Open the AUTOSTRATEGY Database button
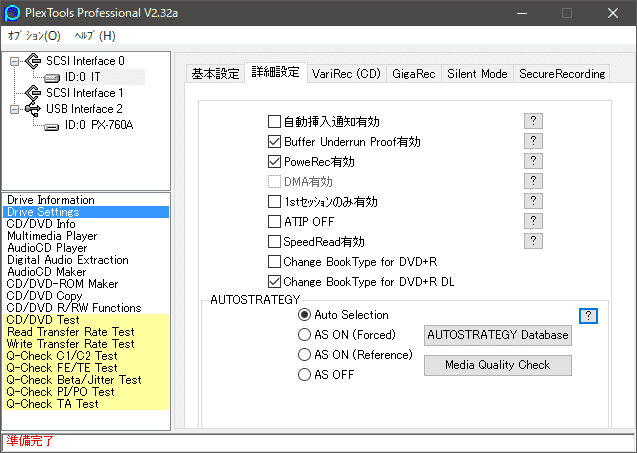 tap(498, 335)
